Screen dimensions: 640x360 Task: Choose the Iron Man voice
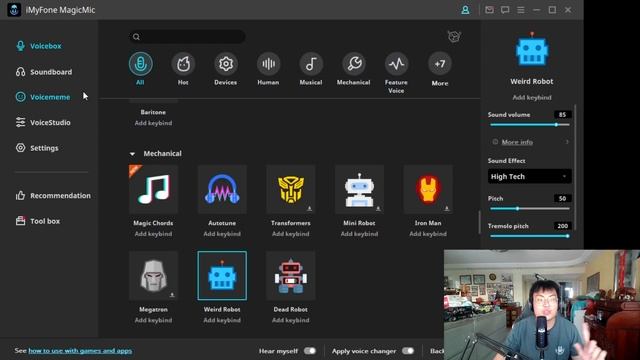[x=428, y=189]
